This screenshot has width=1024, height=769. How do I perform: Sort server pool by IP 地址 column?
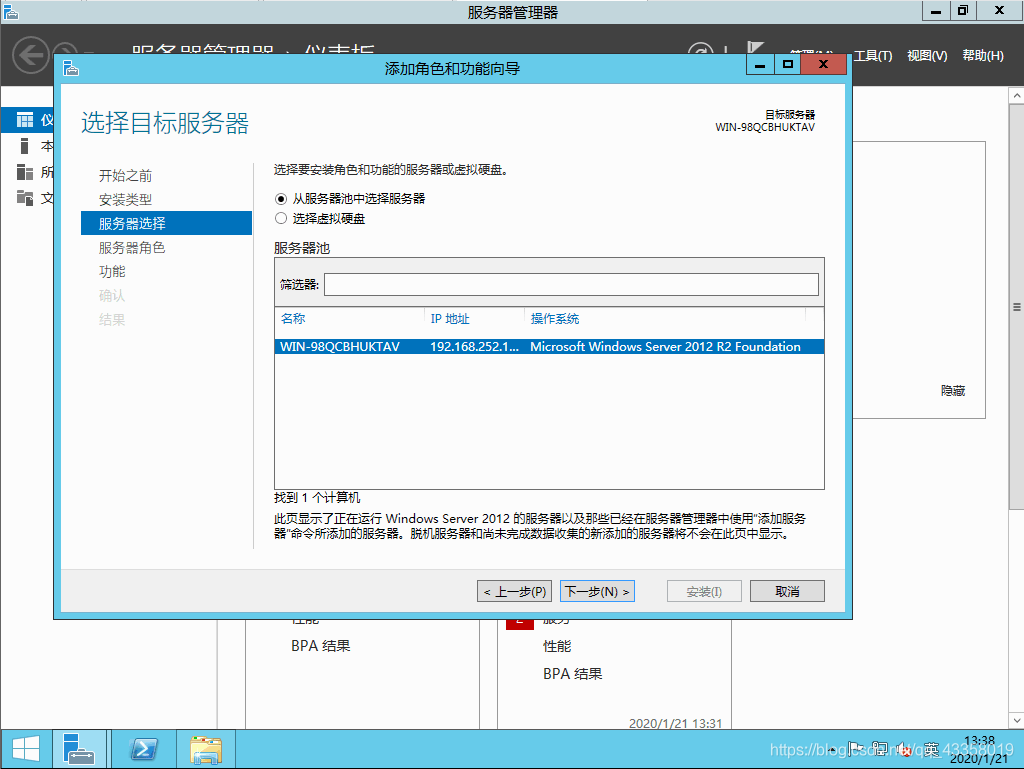449,319
